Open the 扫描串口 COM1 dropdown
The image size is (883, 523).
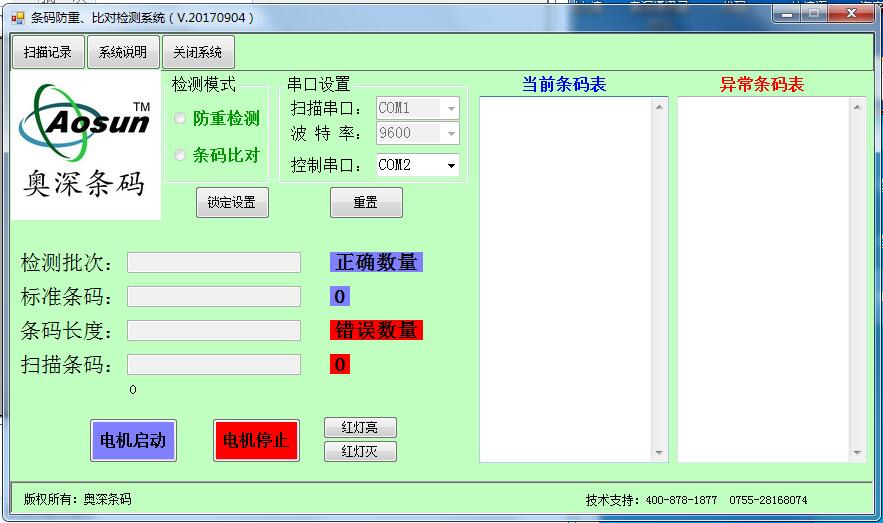point(417,108)
